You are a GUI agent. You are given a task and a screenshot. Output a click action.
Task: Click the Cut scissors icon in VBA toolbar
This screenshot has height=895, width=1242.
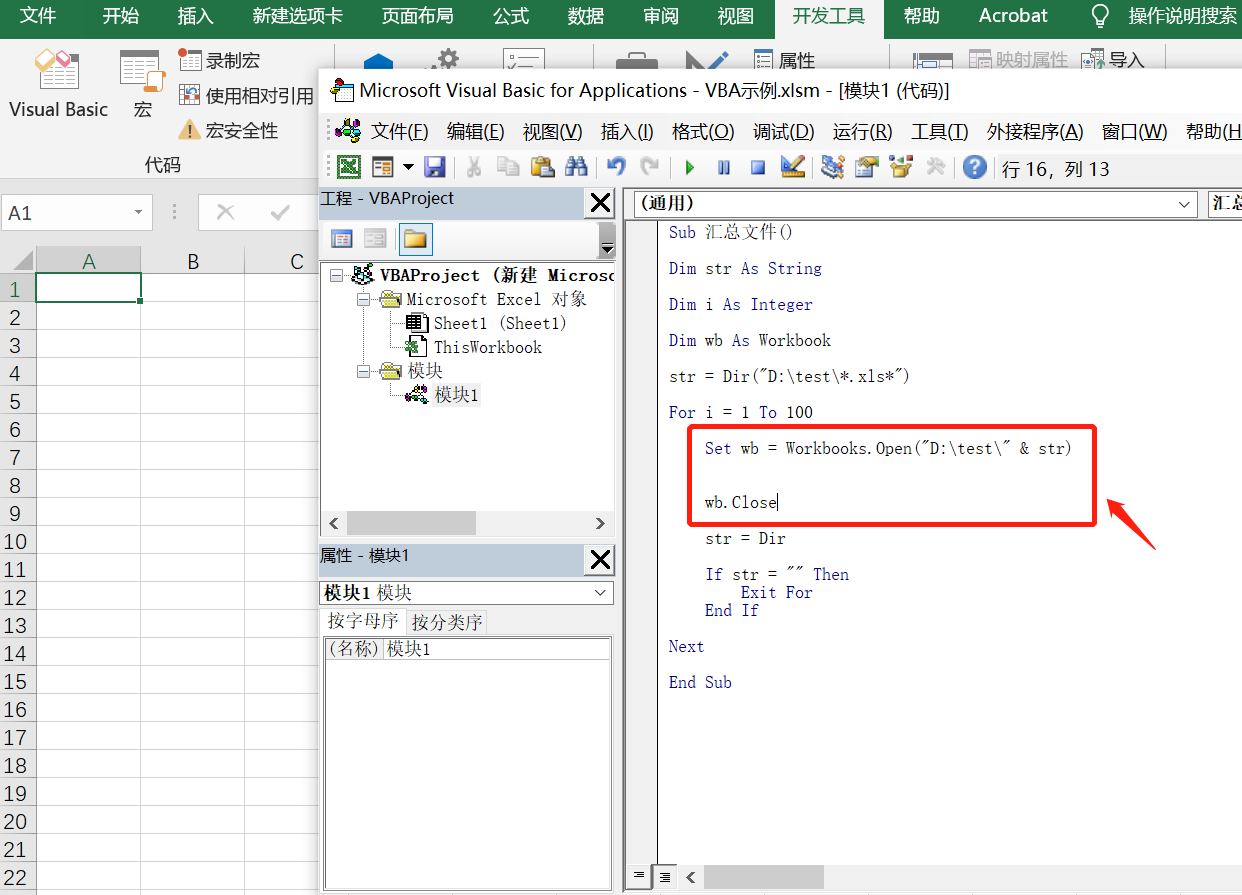point(474,167)
